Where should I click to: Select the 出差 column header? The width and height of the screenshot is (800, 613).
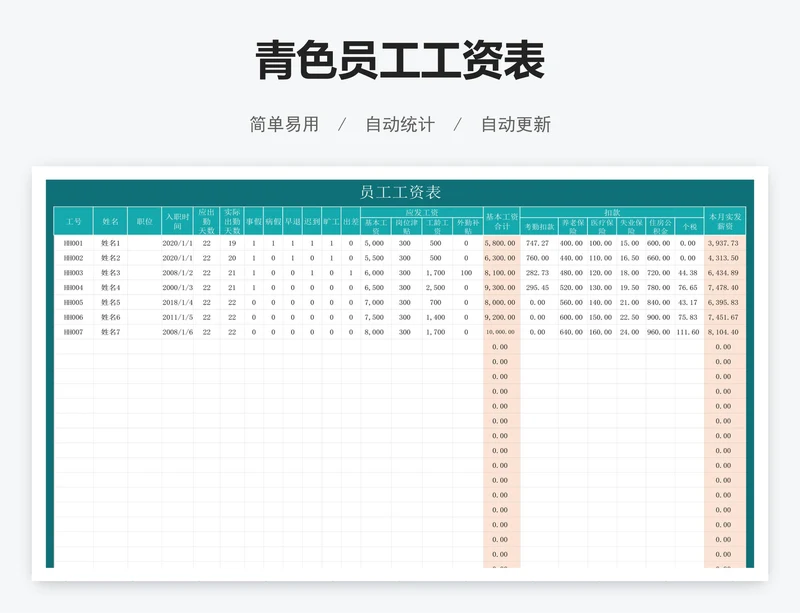click(x=351, y=221)
